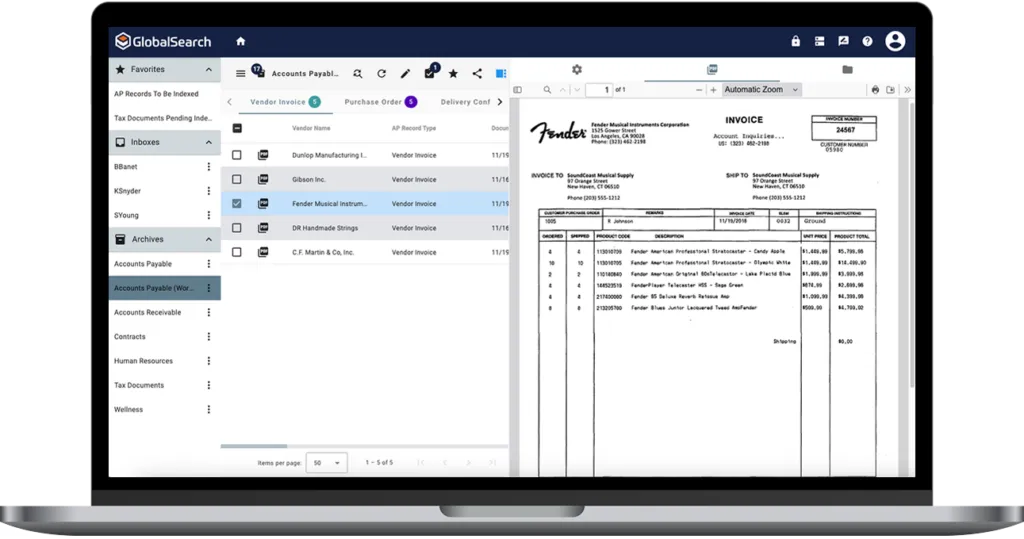This screenshot has width=1024, height=539.
Task: Open the Accounts Receivable archive
Action: 148,312
